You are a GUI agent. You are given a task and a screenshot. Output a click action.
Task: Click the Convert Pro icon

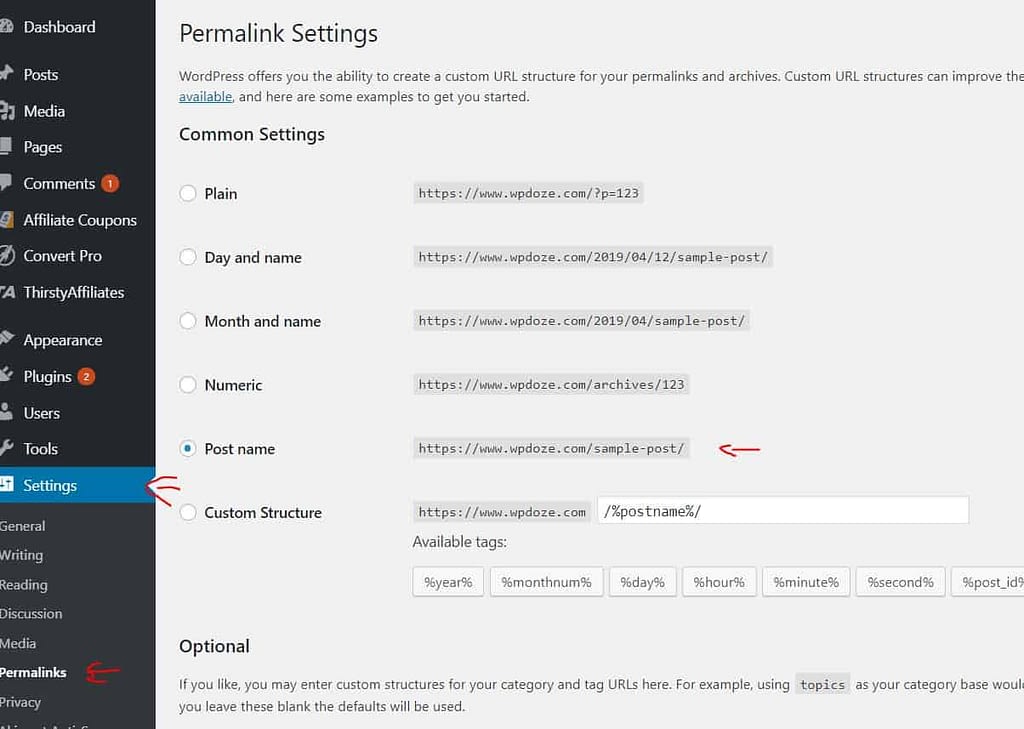point(7,255)
